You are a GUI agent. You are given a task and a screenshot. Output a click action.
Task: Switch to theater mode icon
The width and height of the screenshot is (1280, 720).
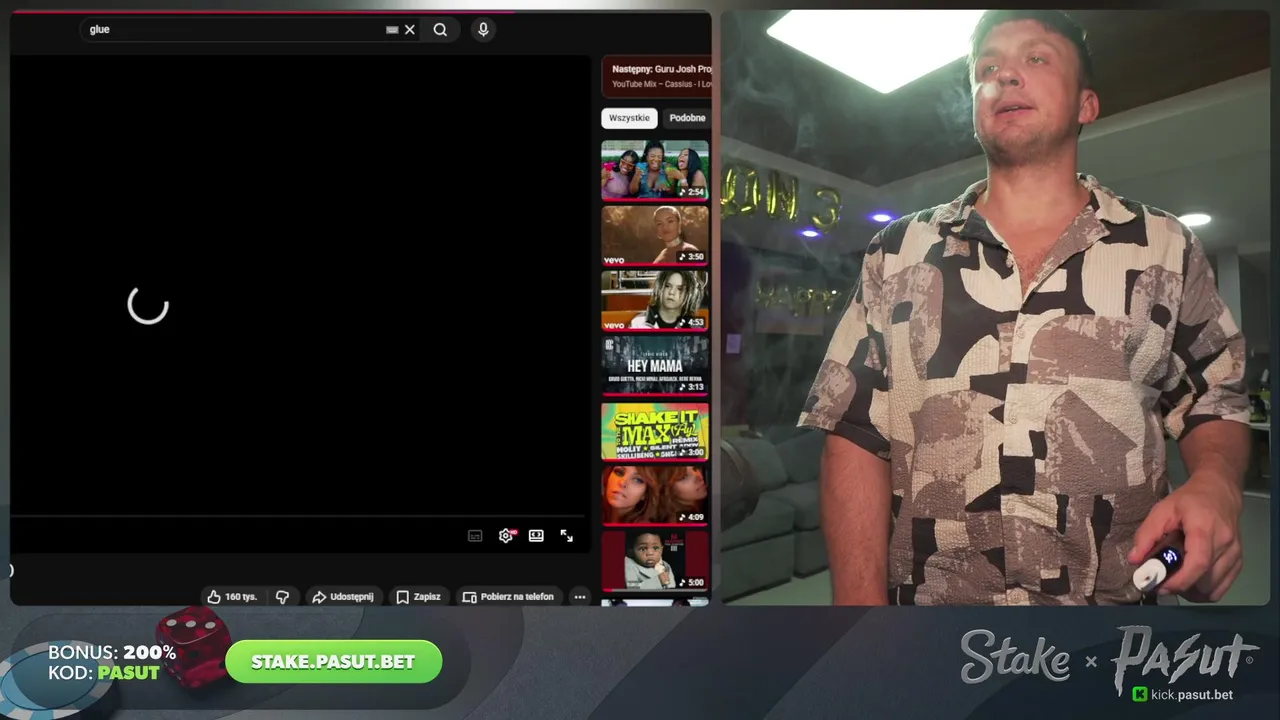tap(536, 536)
